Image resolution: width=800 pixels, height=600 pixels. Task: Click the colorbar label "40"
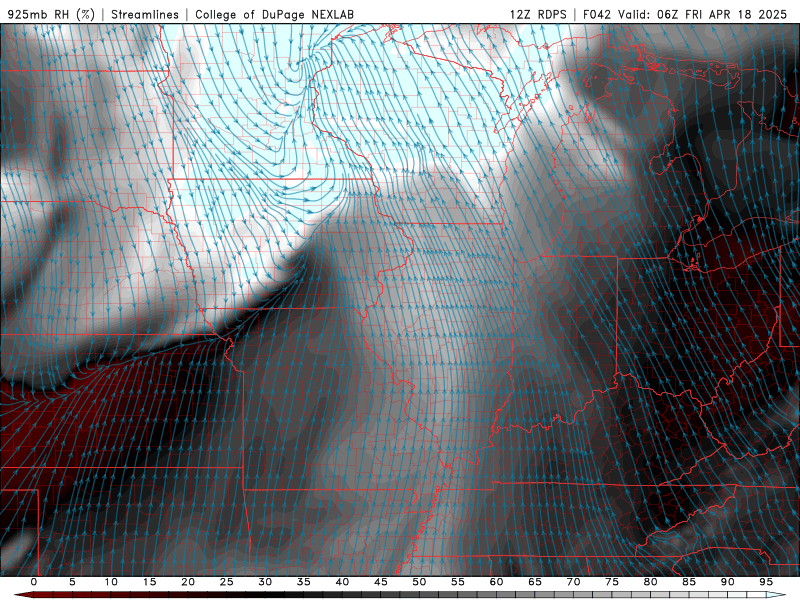tap(342, 582)
